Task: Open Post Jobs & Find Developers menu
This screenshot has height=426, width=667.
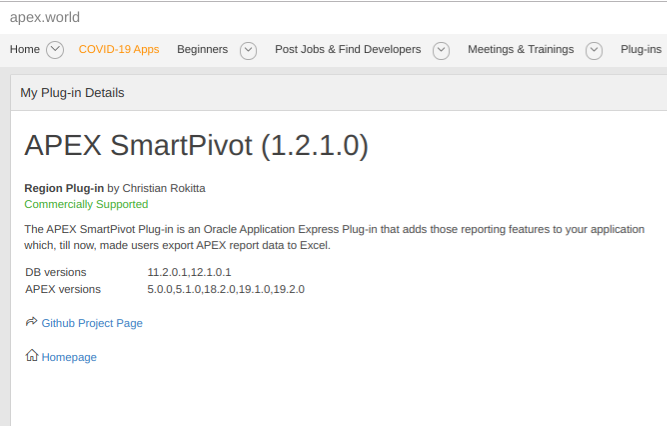Action: (348, 49)
